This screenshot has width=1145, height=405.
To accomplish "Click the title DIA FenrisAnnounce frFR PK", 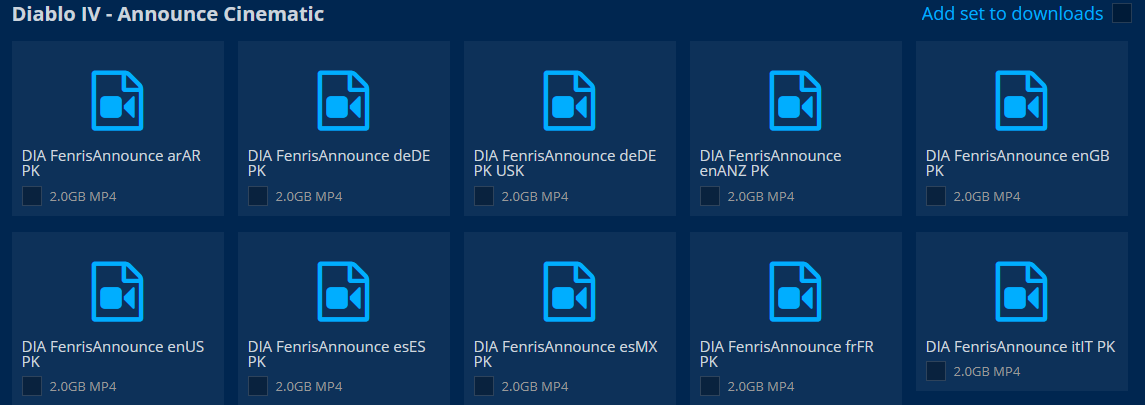I will click(787, 354).
